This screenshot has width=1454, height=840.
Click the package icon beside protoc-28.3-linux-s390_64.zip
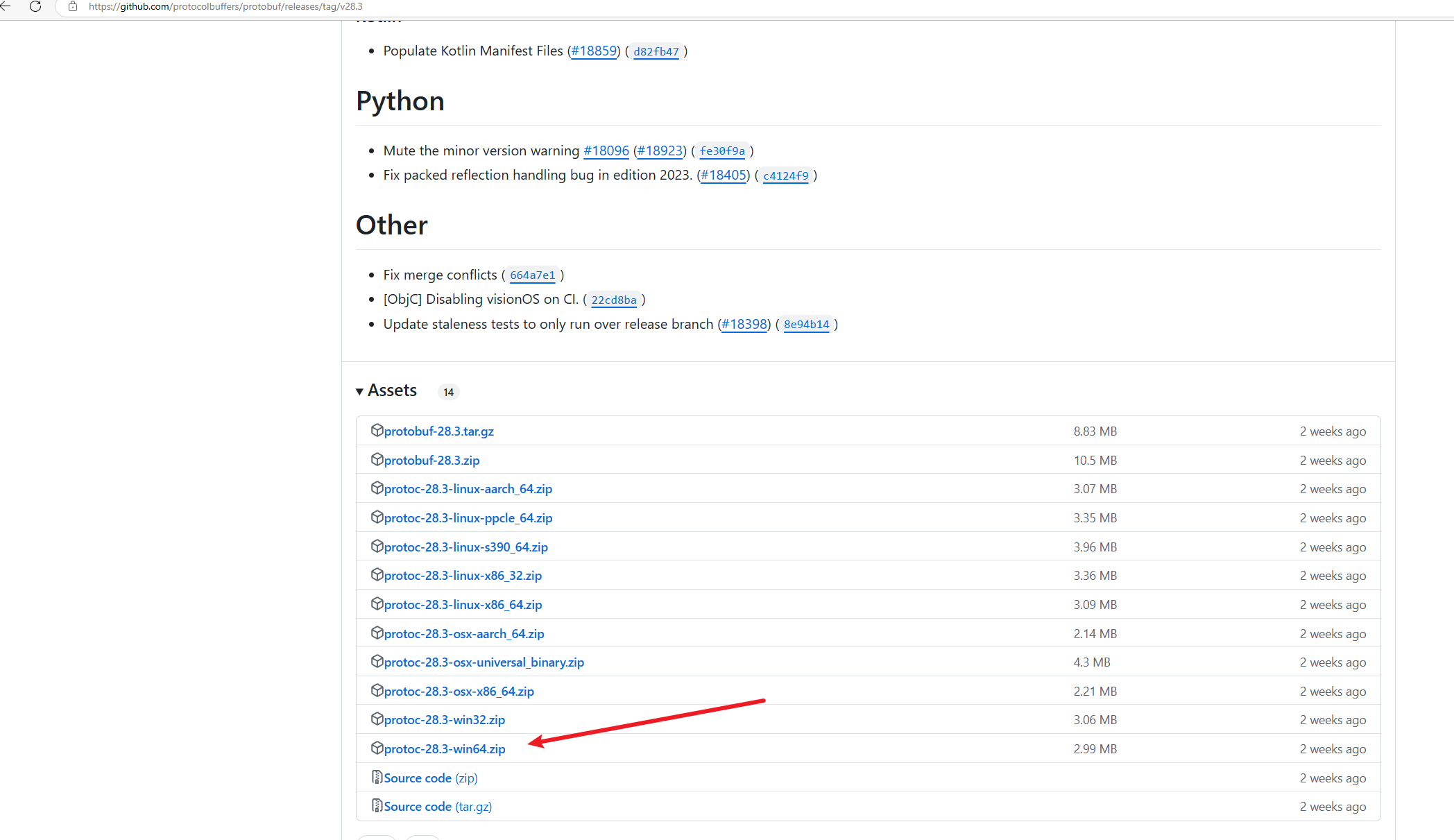377,546
